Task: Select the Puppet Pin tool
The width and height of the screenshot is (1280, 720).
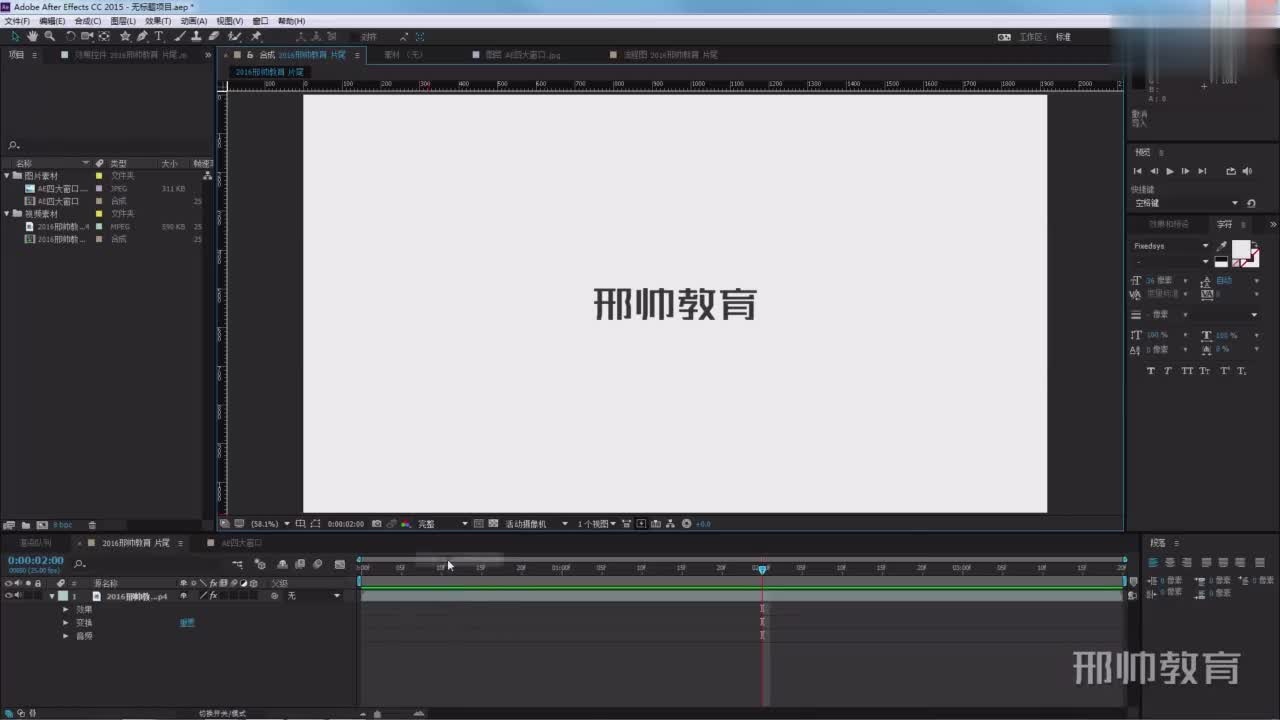Action: click(256, 36)
